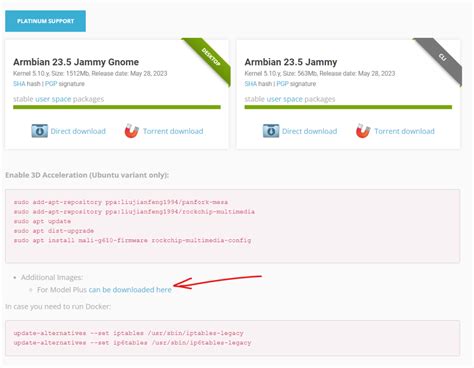Open Direct download link for Jammy CLI

[309, 131]
